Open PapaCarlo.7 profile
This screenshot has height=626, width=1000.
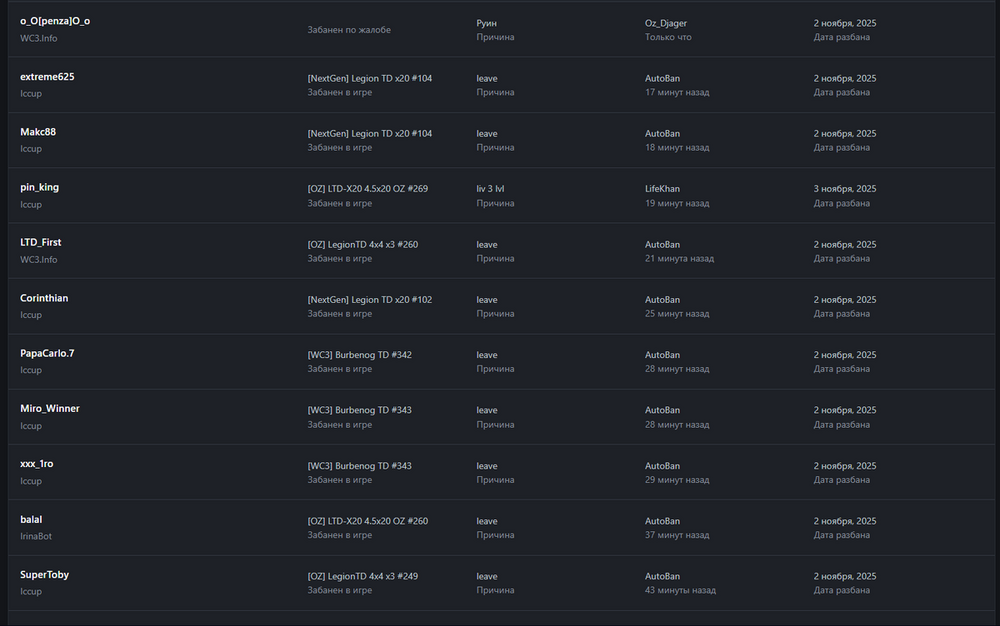coord(47,353)
